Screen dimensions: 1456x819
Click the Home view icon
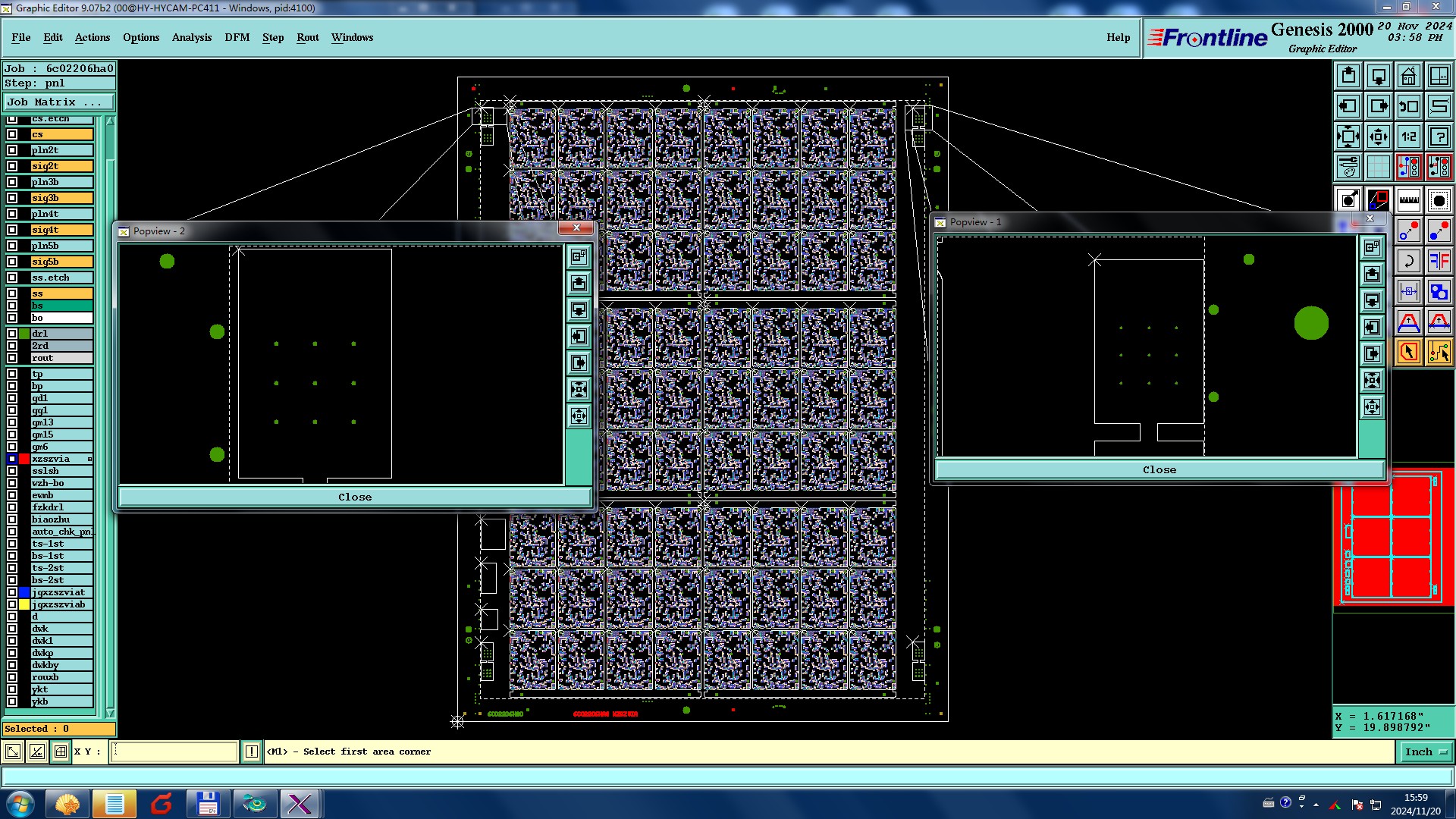[1408, 76]
